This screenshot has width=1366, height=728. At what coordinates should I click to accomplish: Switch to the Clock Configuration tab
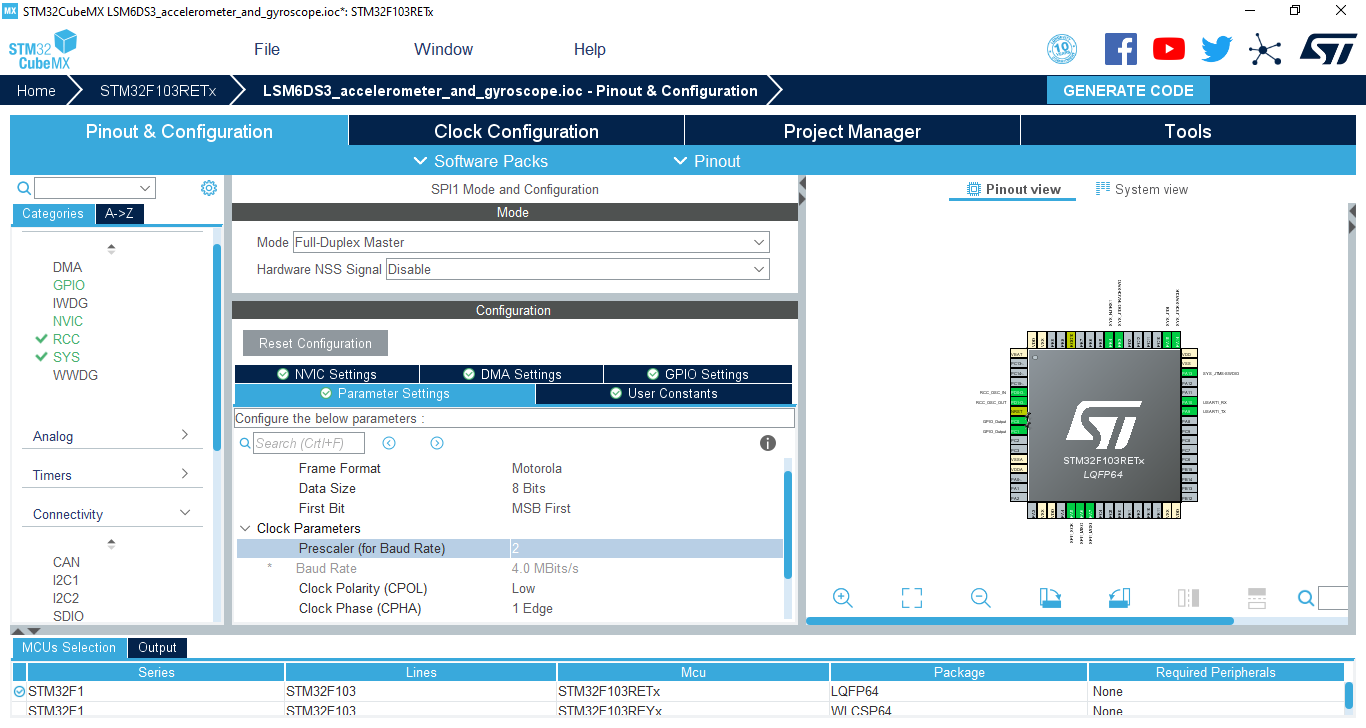coord(516,131)
